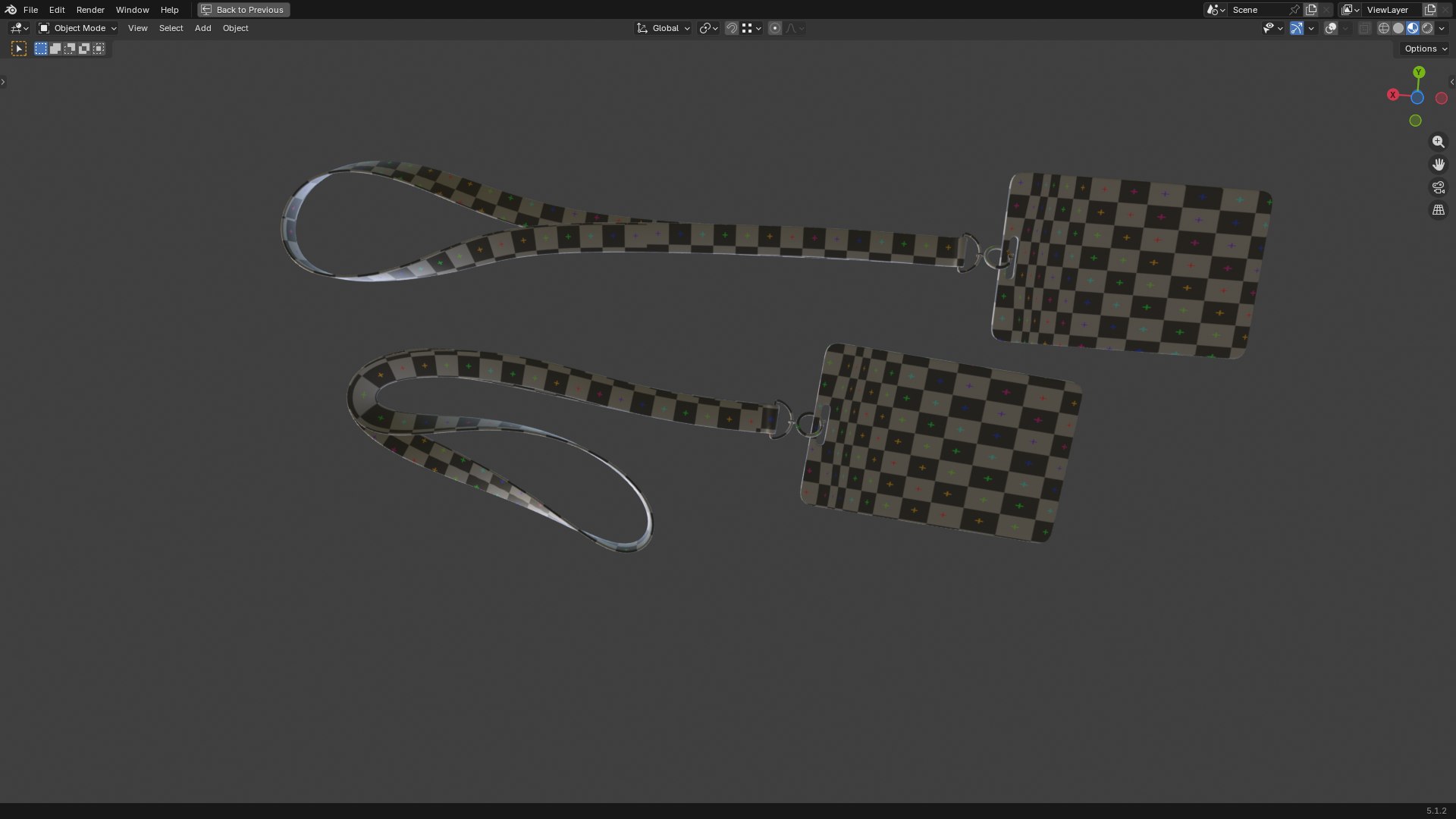
Task: Browse scenes dropdown
Action: [1216, 10]
